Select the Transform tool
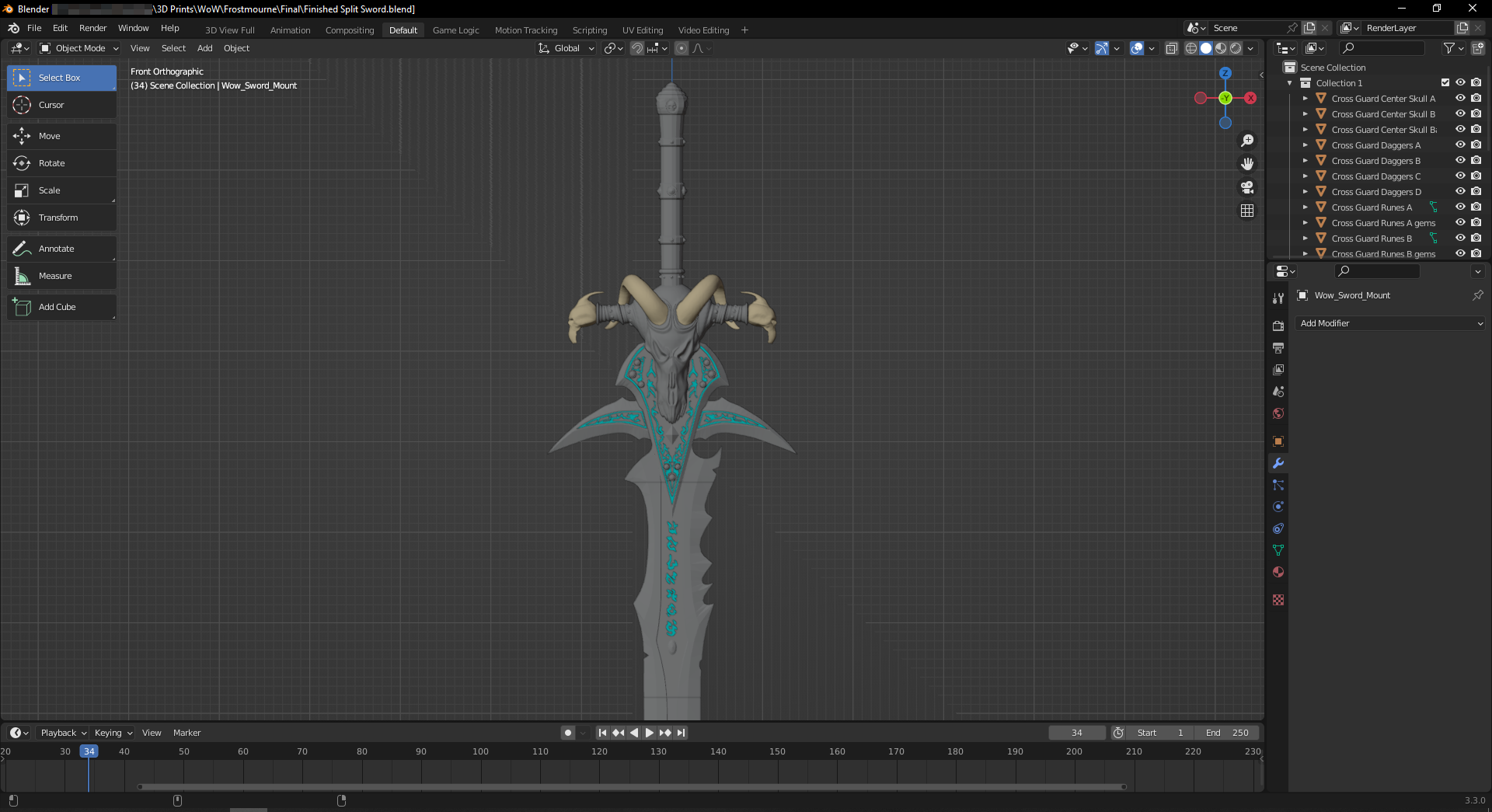 61,218
